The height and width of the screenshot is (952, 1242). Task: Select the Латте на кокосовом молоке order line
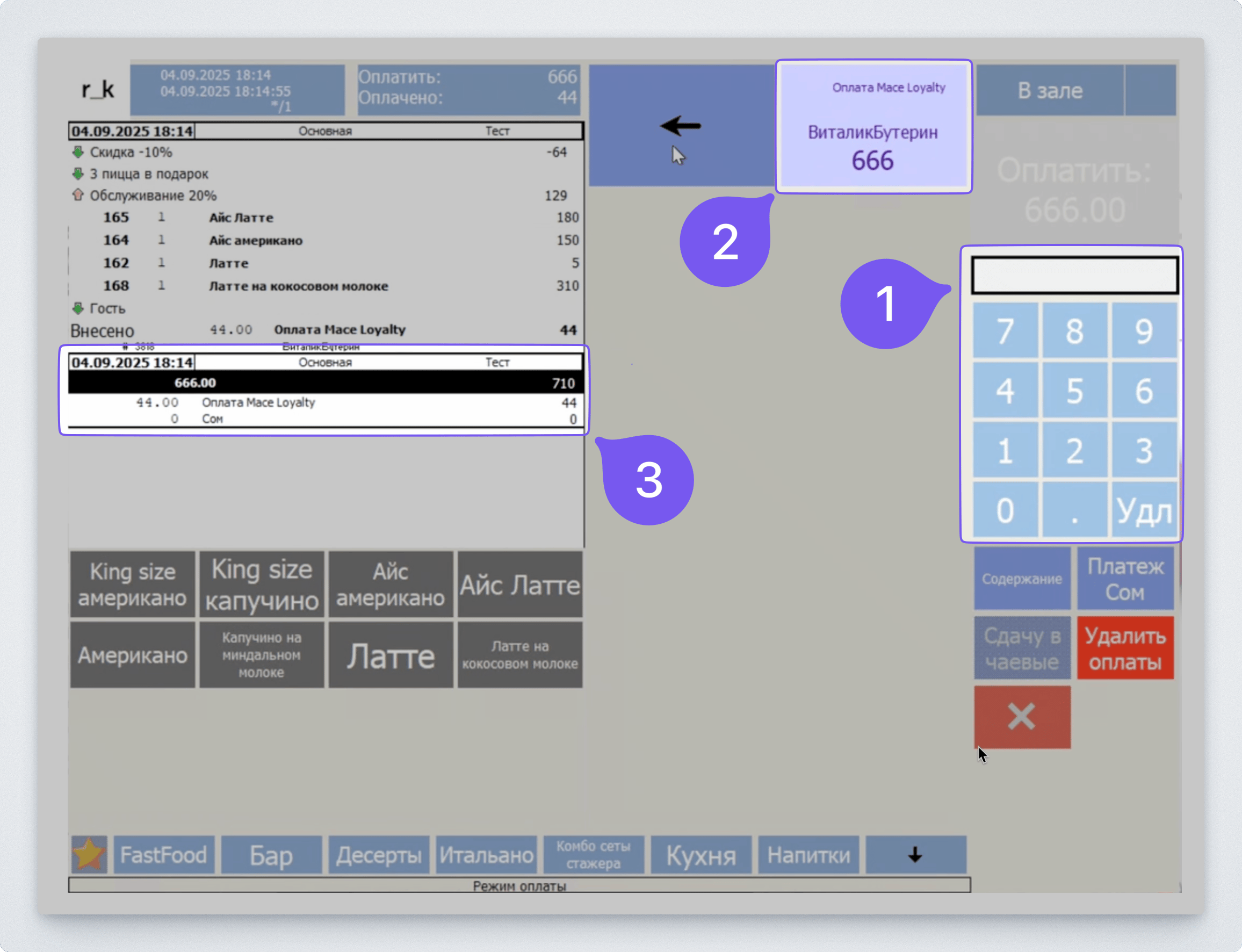tap(299, 286)
